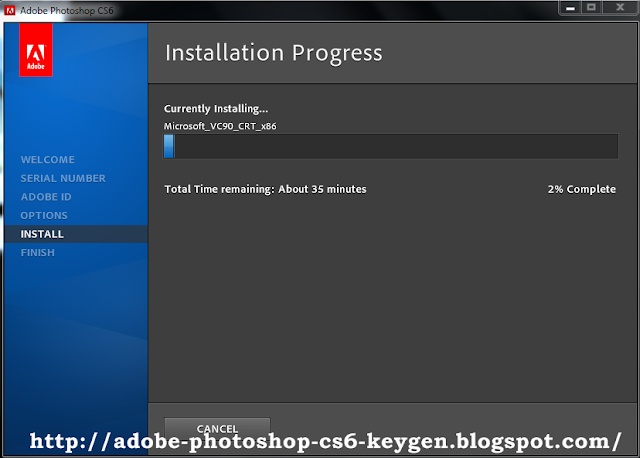The image size is (640, 458).
Task: Select the Finish step
Action: (38, 253)
